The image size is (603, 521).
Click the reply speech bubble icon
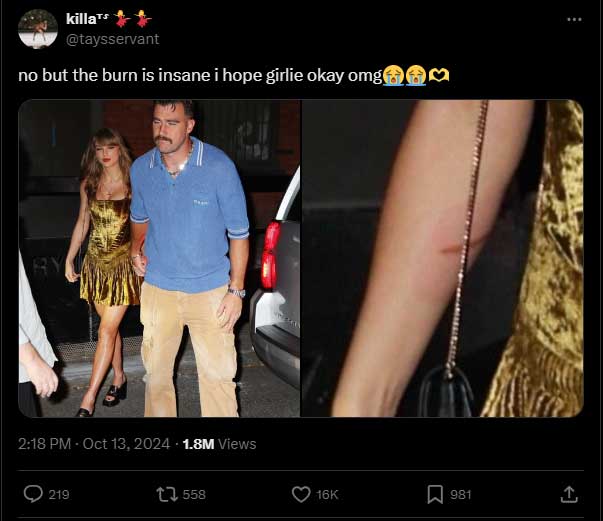click(33, 494)
